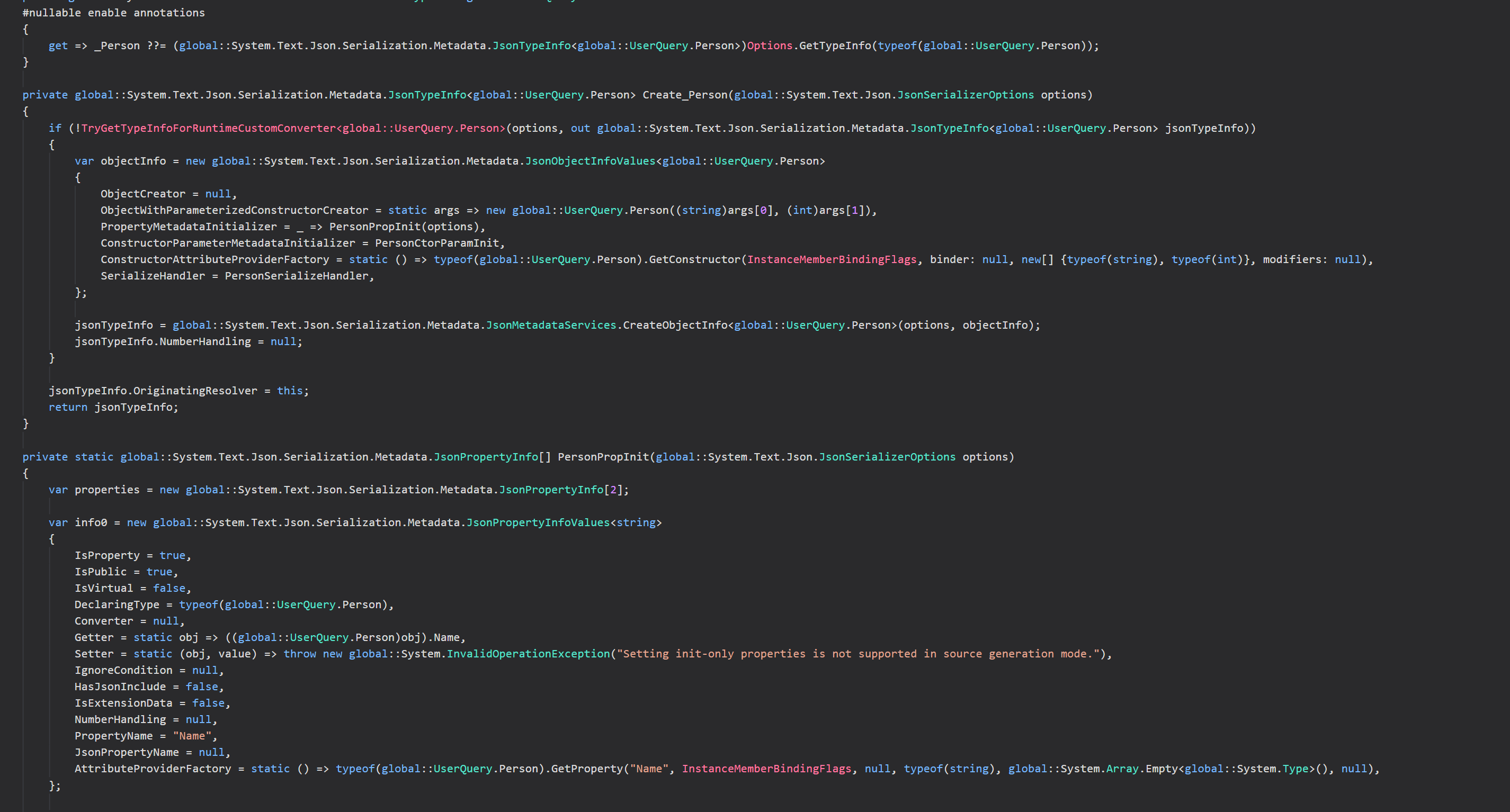Screen dimensions: 1510x812
Task: Click the #nullable enable annotations directive
Action: point(113,12)
